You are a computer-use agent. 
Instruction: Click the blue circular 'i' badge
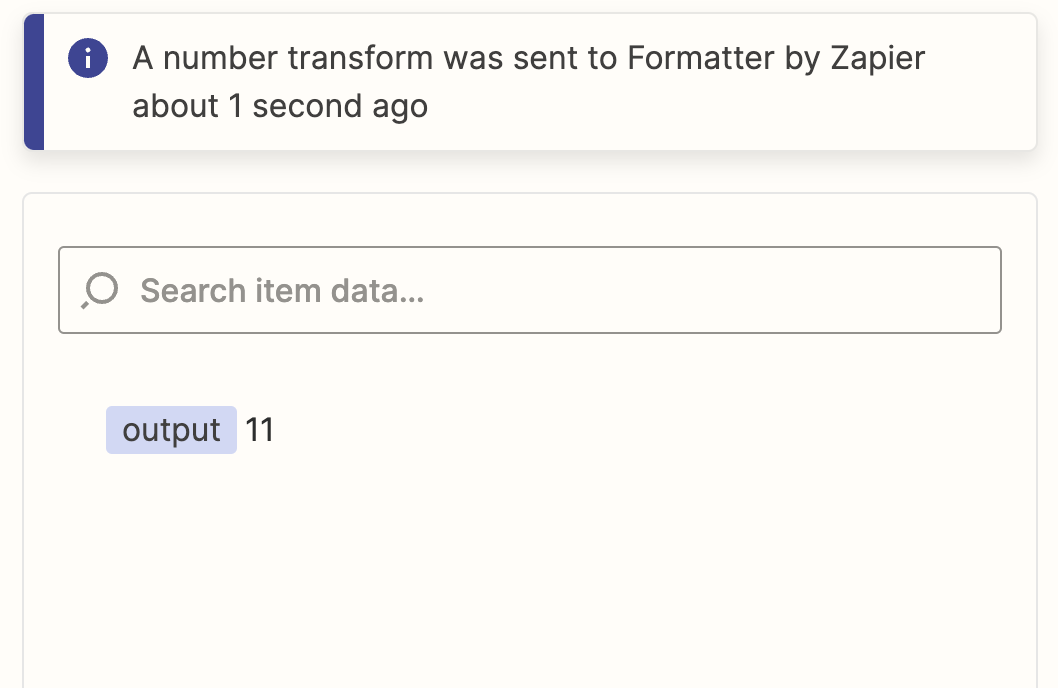[x=88, y=59]
